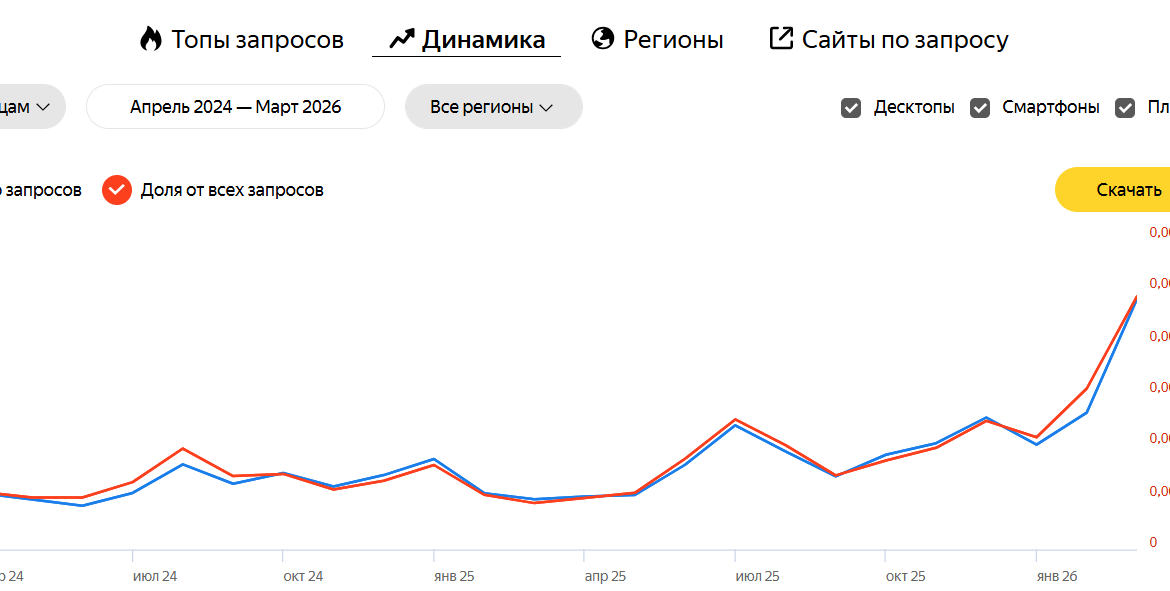The height and width of the screenshot is (591, 1170).
Task: Click the external link icon for Сайты по запросу
Action: [x=781, y=39]
